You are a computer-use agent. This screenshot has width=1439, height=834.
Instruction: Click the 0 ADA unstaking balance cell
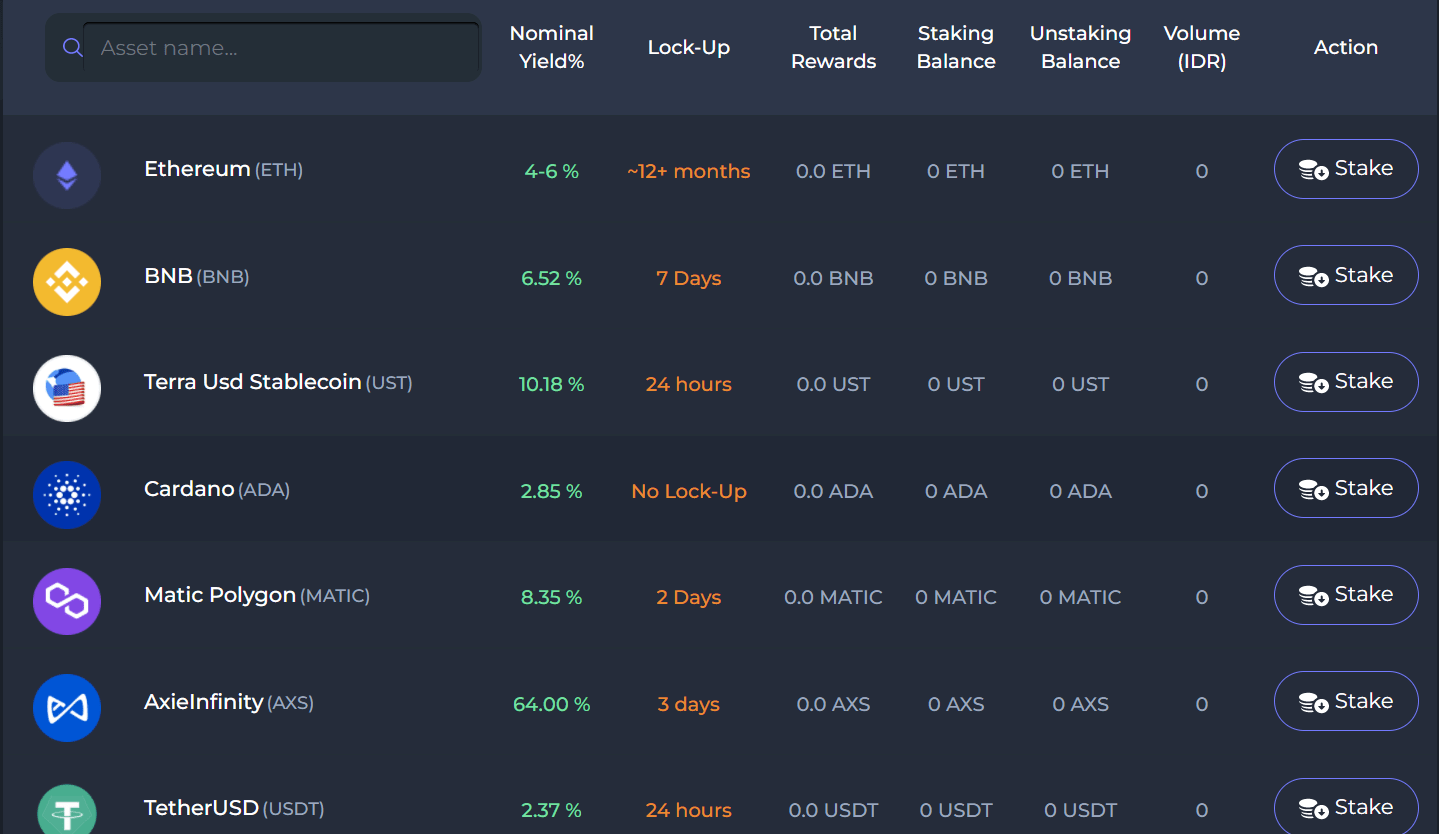(x=1081, y=491)
